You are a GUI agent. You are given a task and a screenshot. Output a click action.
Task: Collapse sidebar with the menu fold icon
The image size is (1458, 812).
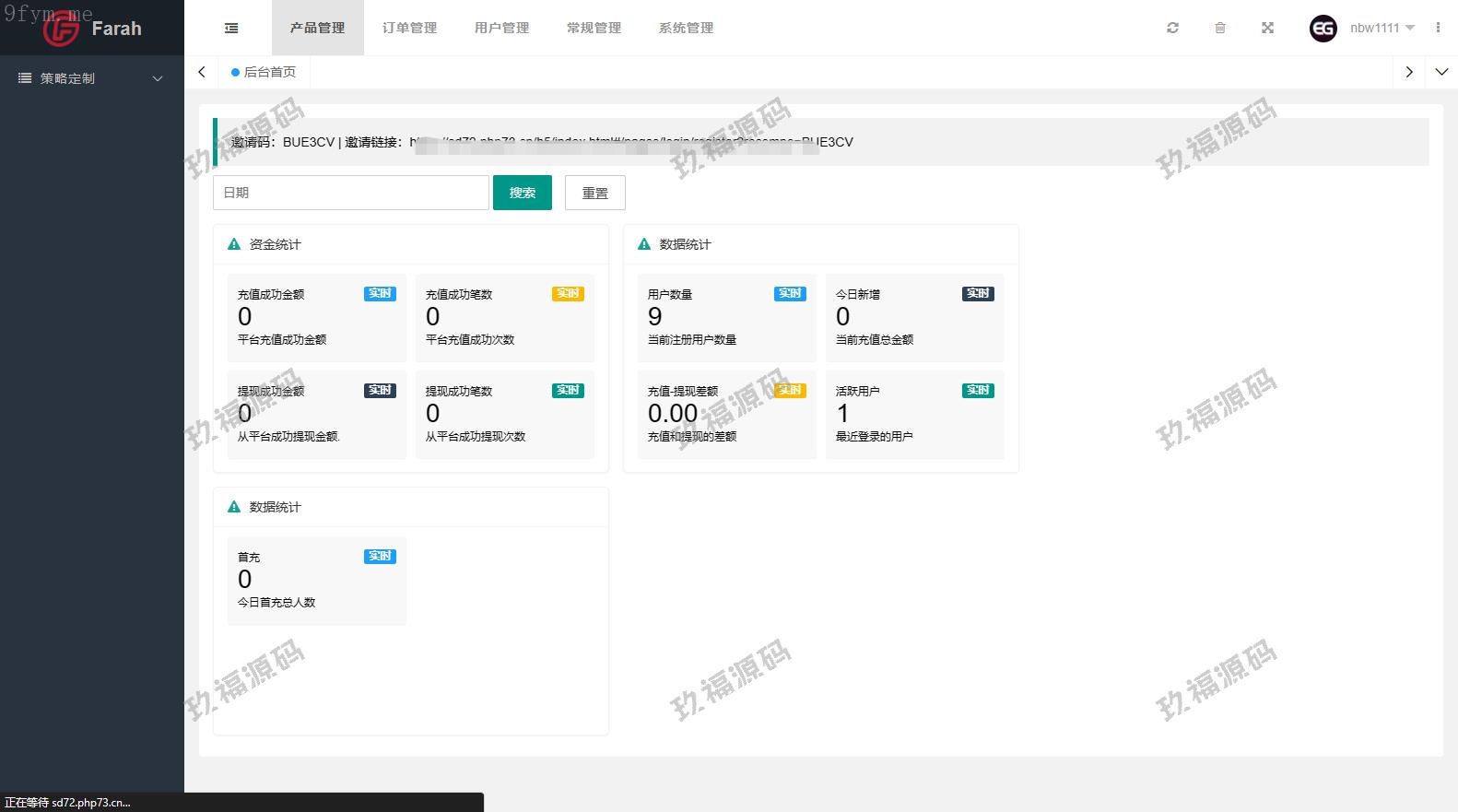[x=231, y=29]
